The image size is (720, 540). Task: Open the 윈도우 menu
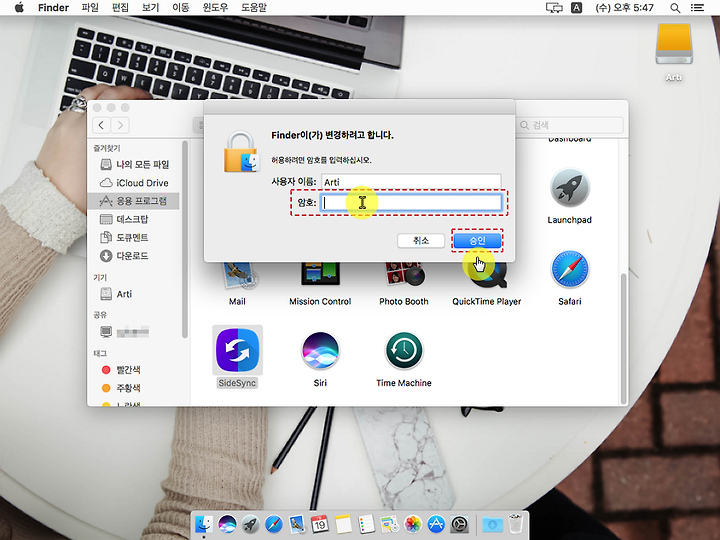pyautogui.click(x=215, y=7)
